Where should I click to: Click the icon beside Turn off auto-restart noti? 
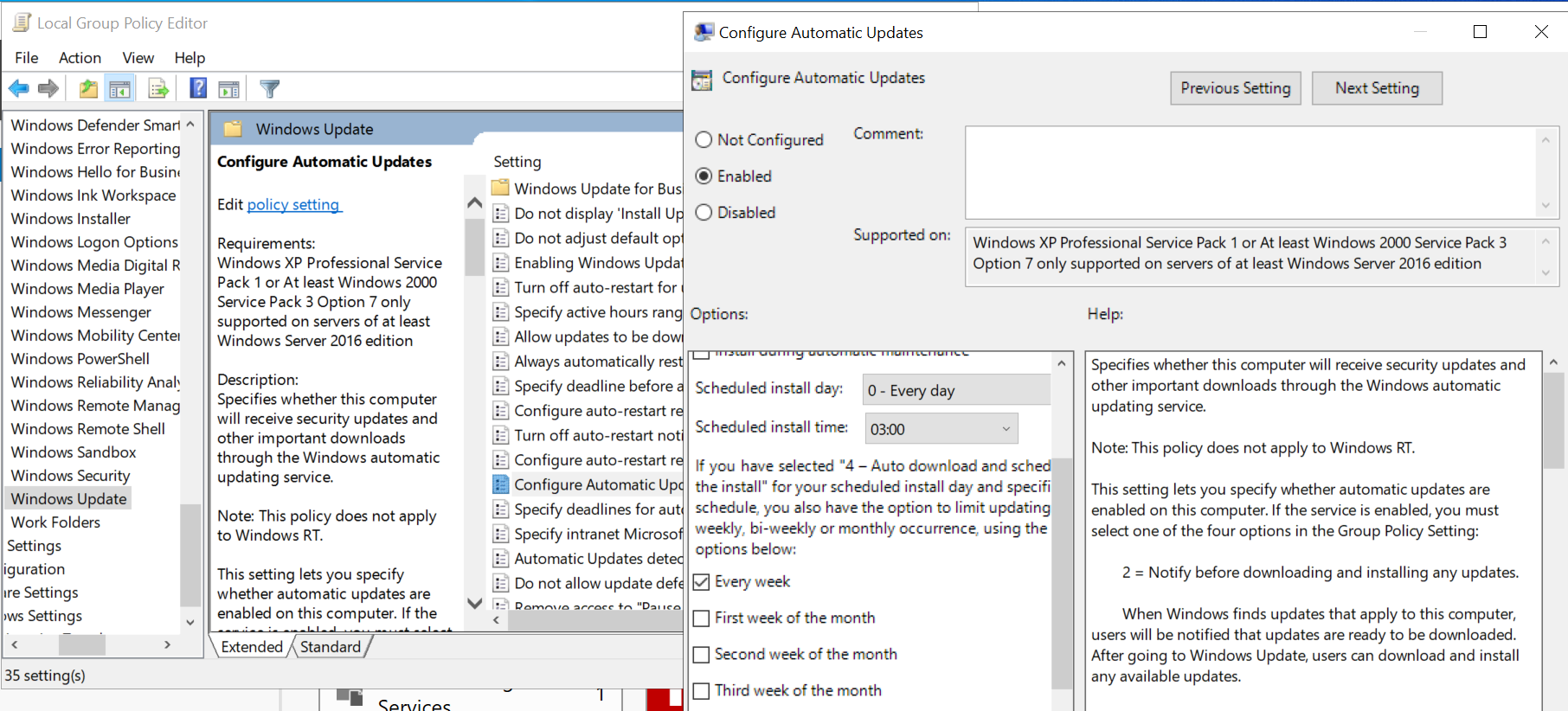pyautogui.click(x=500, y=435)
